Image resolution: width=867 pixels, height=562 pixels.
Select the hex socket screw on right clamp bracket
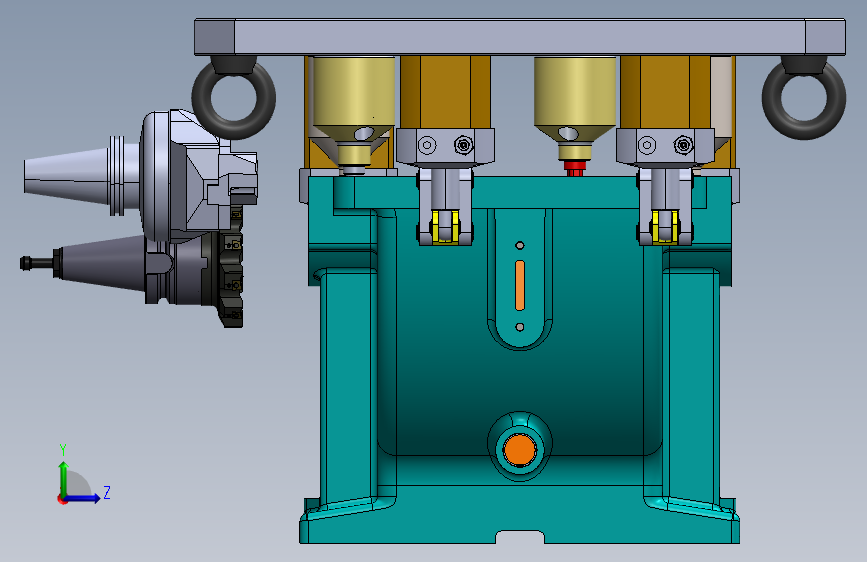[x=684, y=145]
